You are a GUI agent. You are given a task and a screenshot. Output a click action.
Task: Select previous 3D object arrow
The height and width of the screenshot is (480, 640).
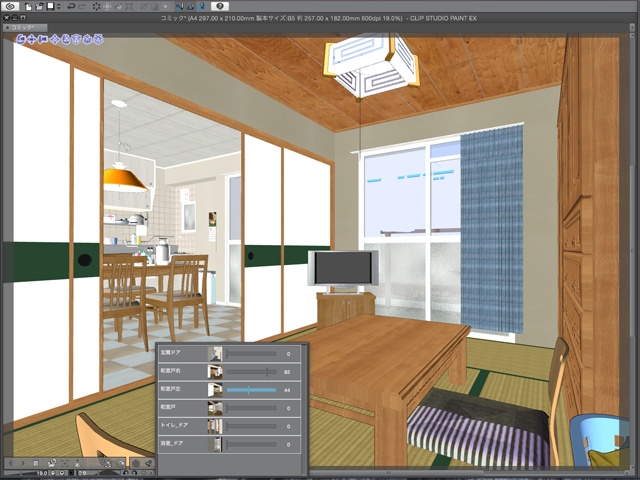pos(11,463)
